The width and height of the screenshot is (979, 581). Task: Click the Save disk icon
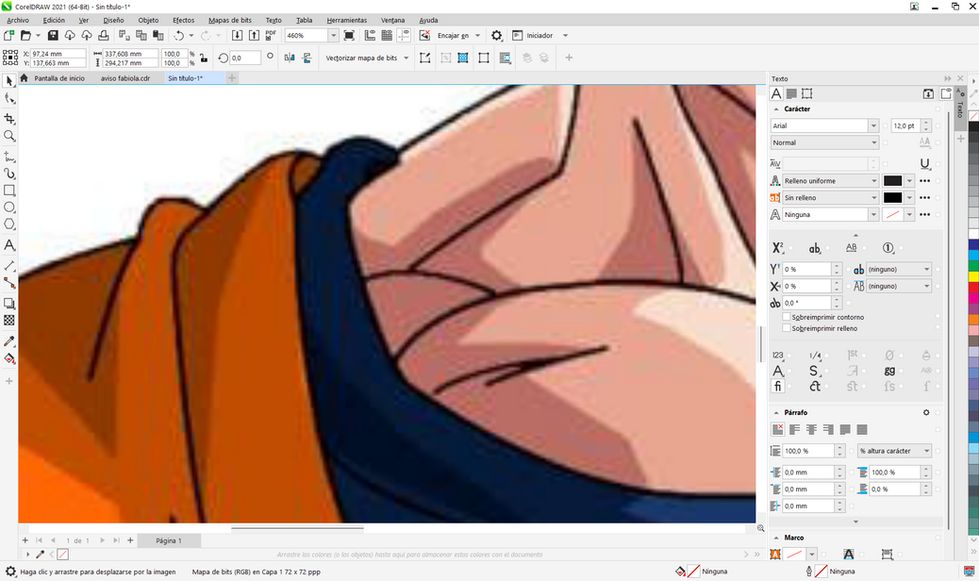53,36
